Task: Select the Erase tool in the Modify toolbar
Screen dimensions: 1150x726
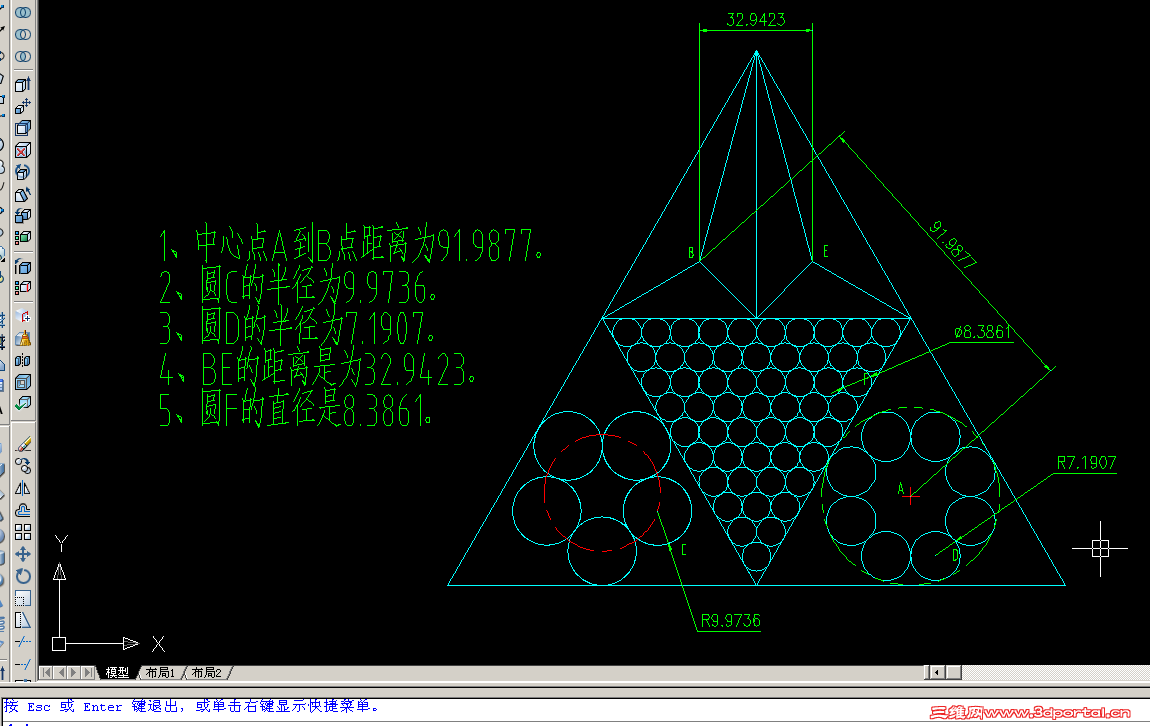Action: click(x=22, y=445)
